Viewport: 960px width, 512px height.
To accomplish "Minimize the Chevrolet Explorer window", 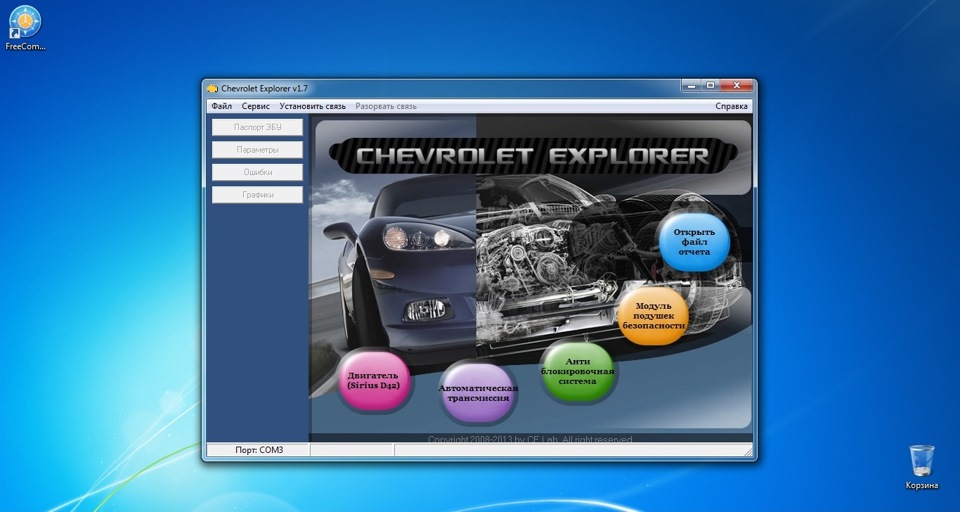I will pyautogui.click(x=692, y=86).
